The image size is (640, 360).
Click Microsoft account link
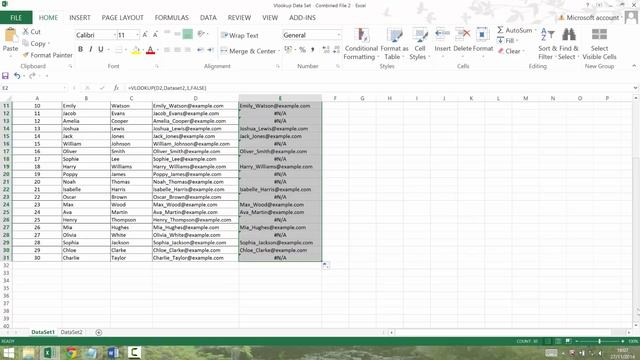click(592, 18)
